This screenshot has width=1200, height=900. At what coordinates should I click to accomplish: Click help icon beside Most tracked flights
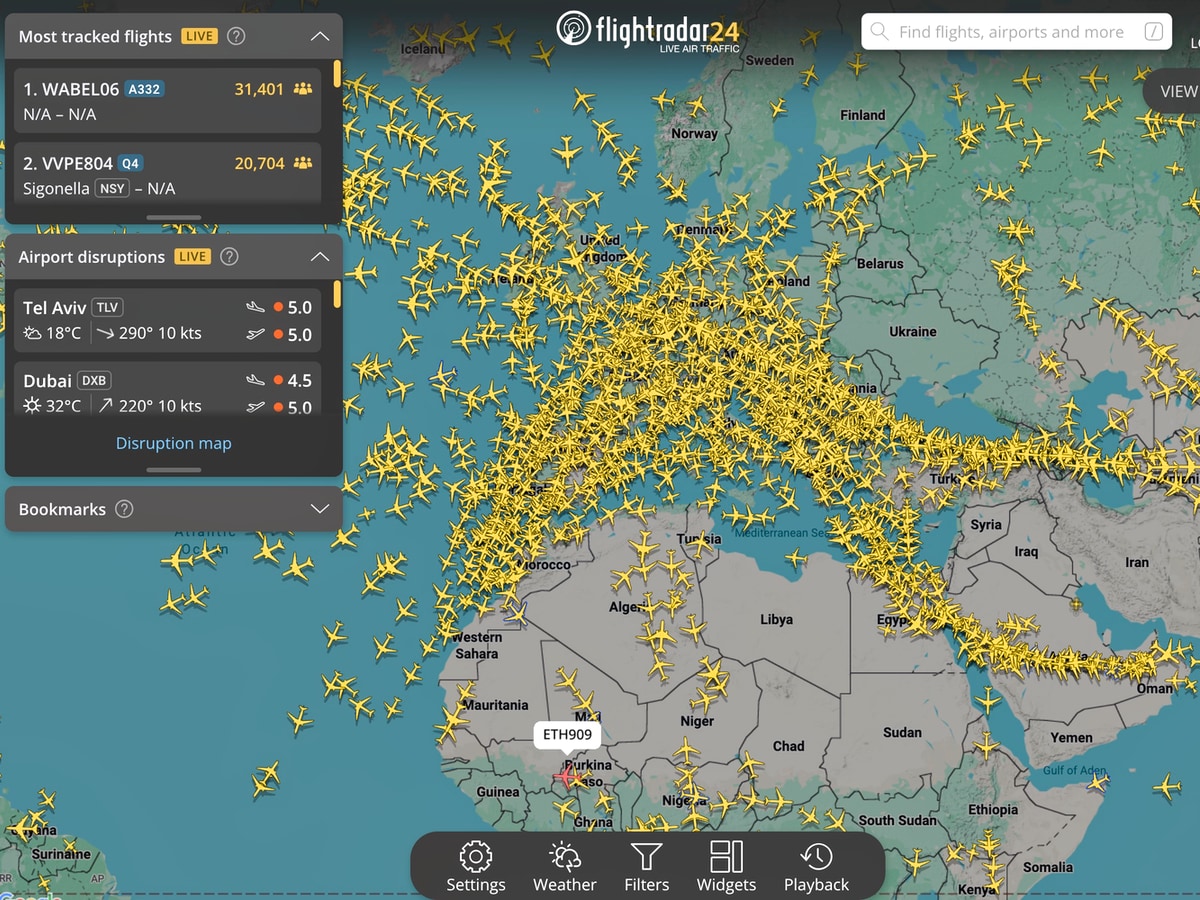pyautogui.click(x=236, y=36)
